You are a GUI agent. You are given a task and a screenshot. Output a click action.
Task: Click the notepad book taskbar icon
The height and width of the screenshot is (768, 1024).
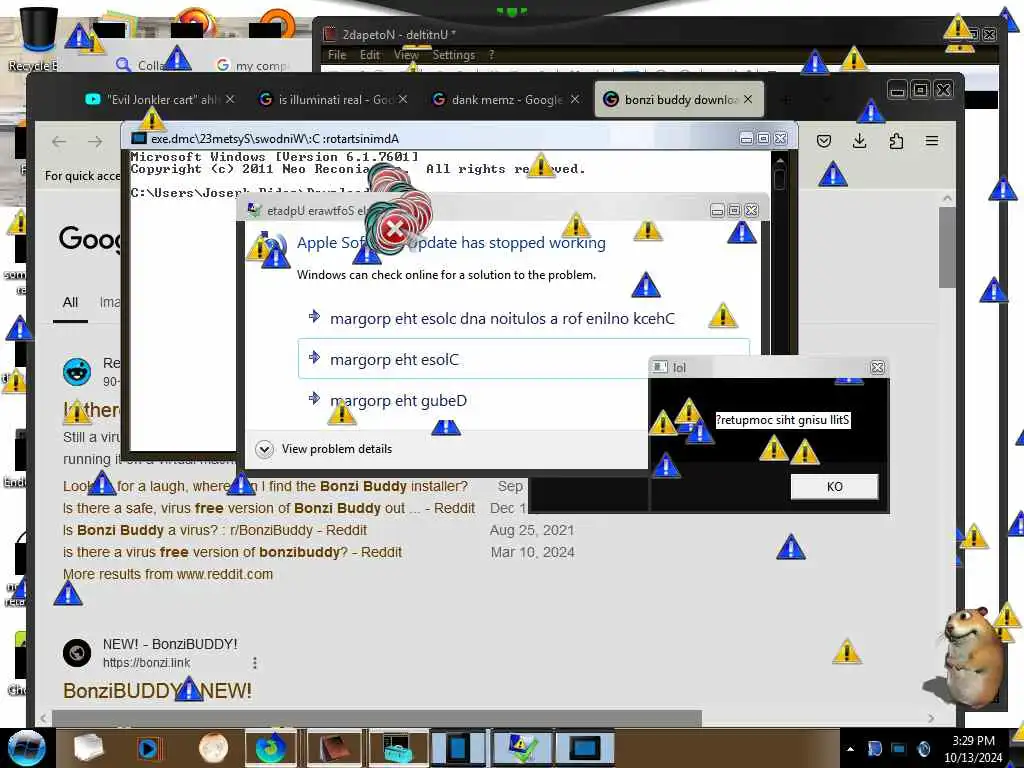334,748
